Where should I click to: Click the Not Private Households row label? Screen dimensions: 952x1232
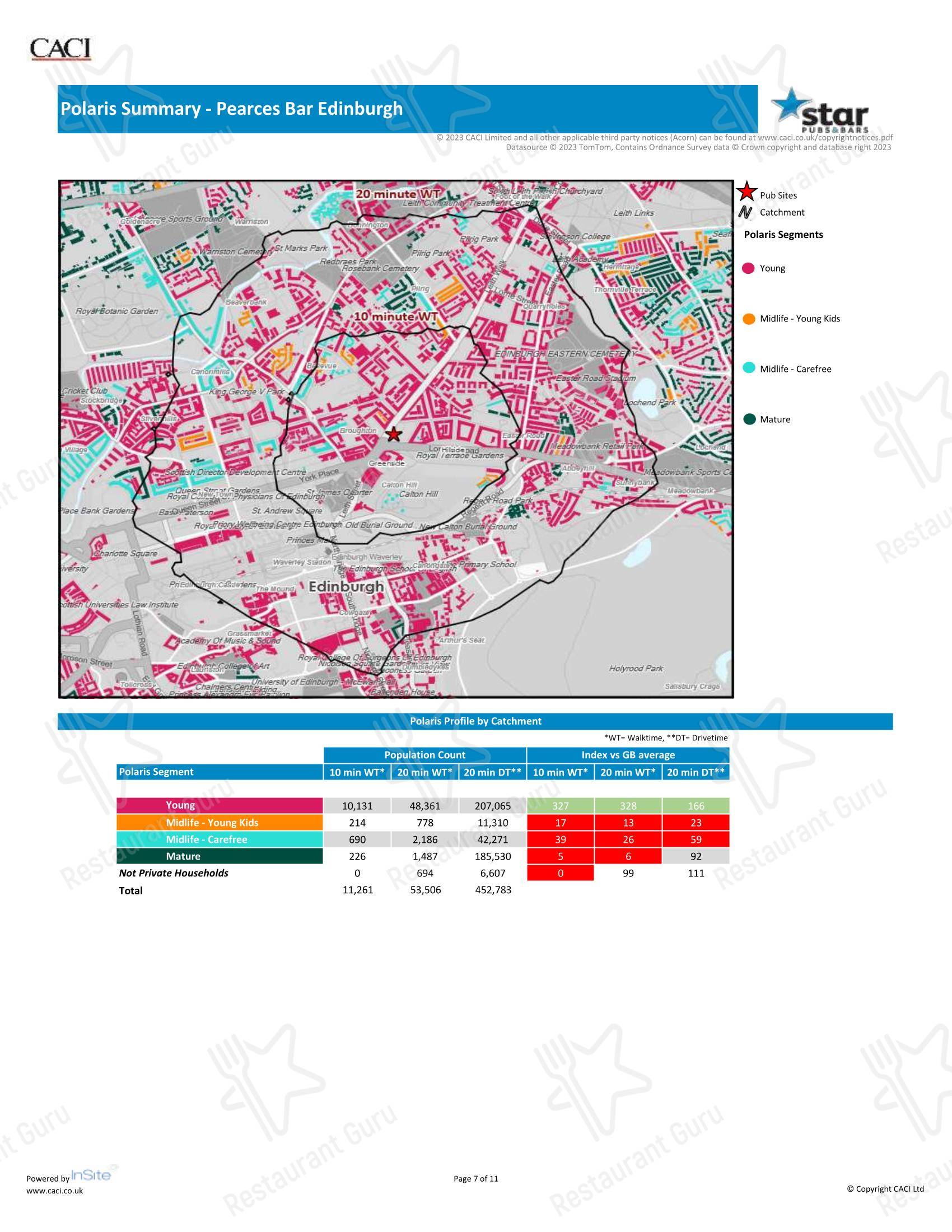[x=174, y=873]
